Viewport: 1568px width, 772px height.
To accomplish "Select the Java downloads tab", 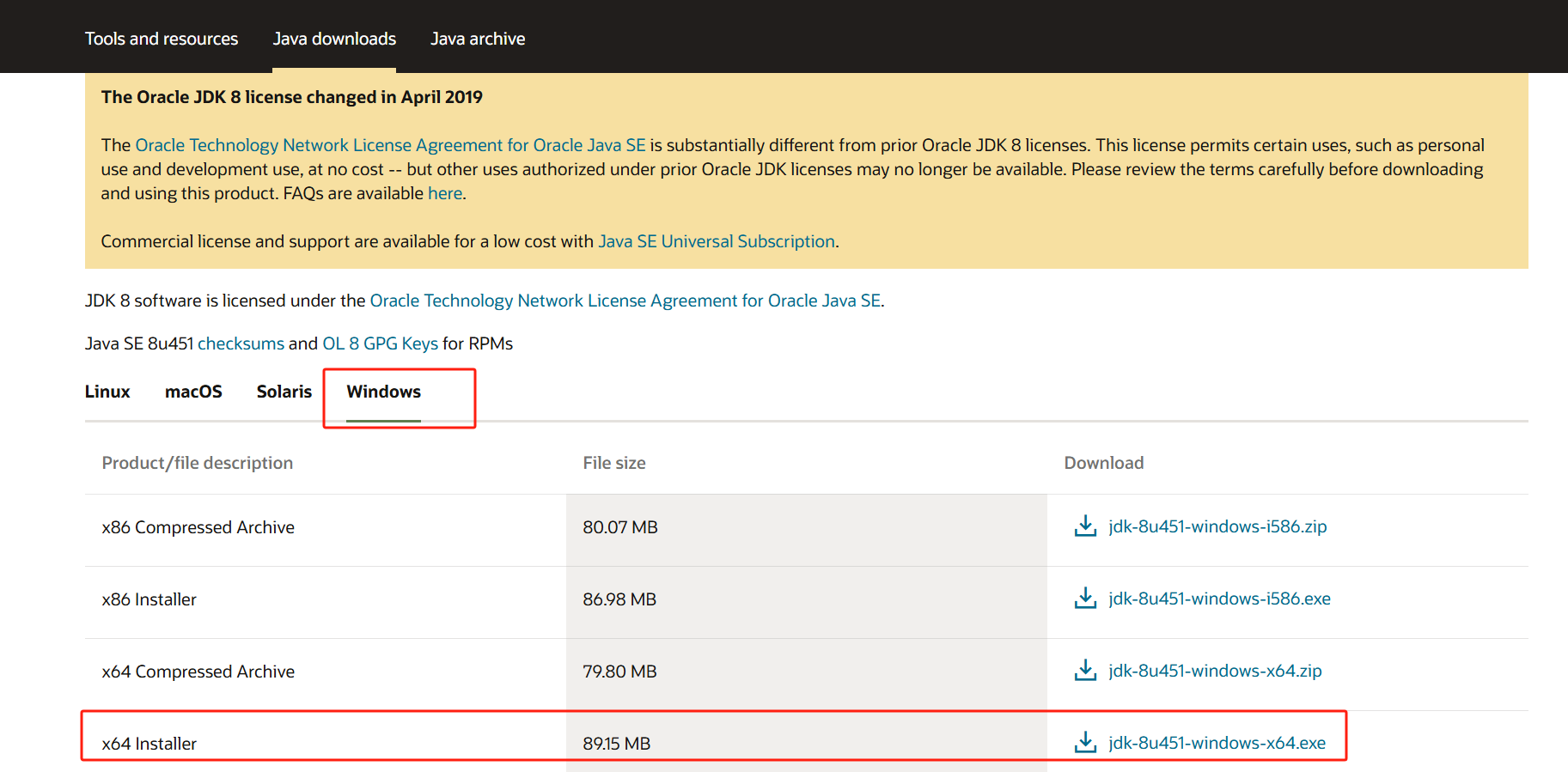I will pyautogui.click(x=334, y=39).
